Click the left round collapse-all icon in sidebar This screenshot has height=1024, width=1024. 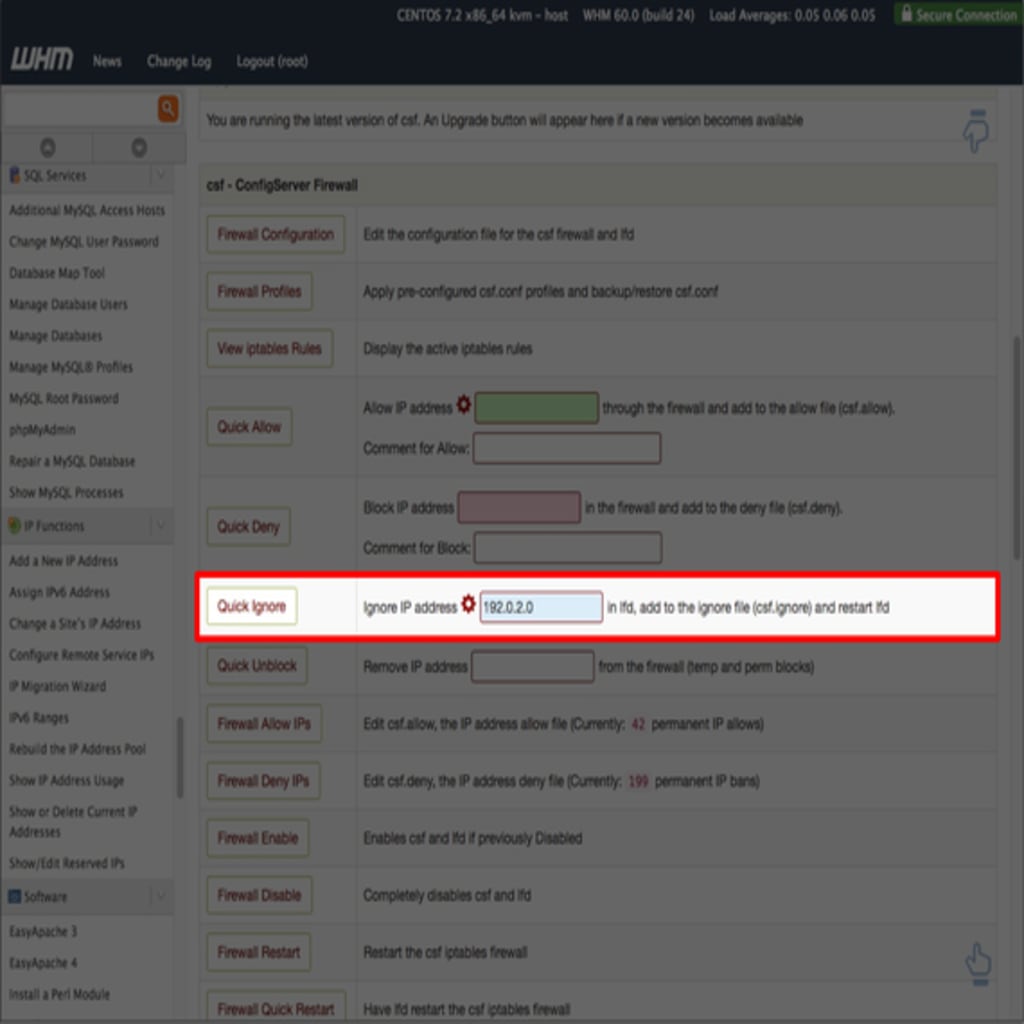point(48,148)
